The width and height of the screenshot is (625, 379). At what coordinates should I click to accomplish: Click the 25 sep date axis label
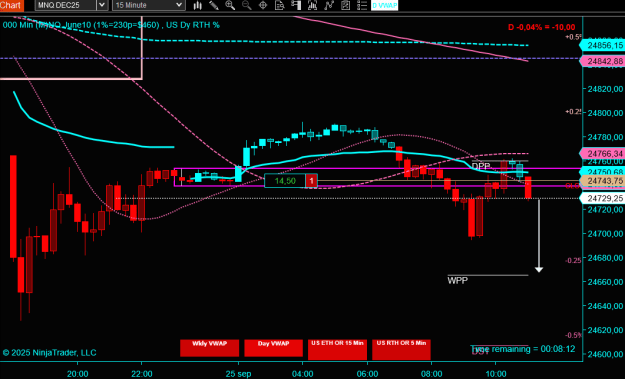(238, 374)
